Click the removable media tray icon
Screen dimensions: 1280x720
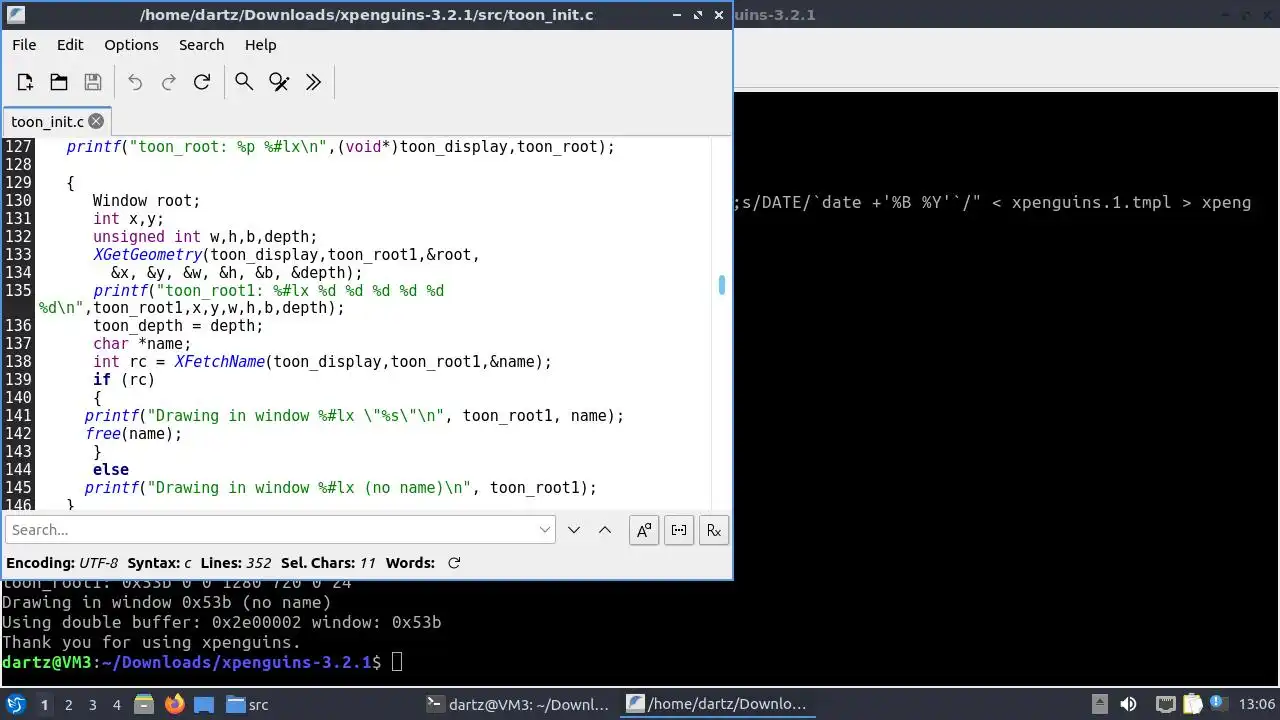[x=1099, y=705]
